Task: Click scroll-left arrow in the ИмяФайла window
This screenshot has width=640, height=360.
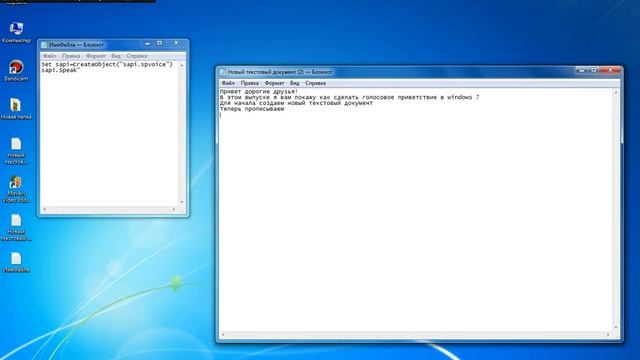Action: coord(44,210)
